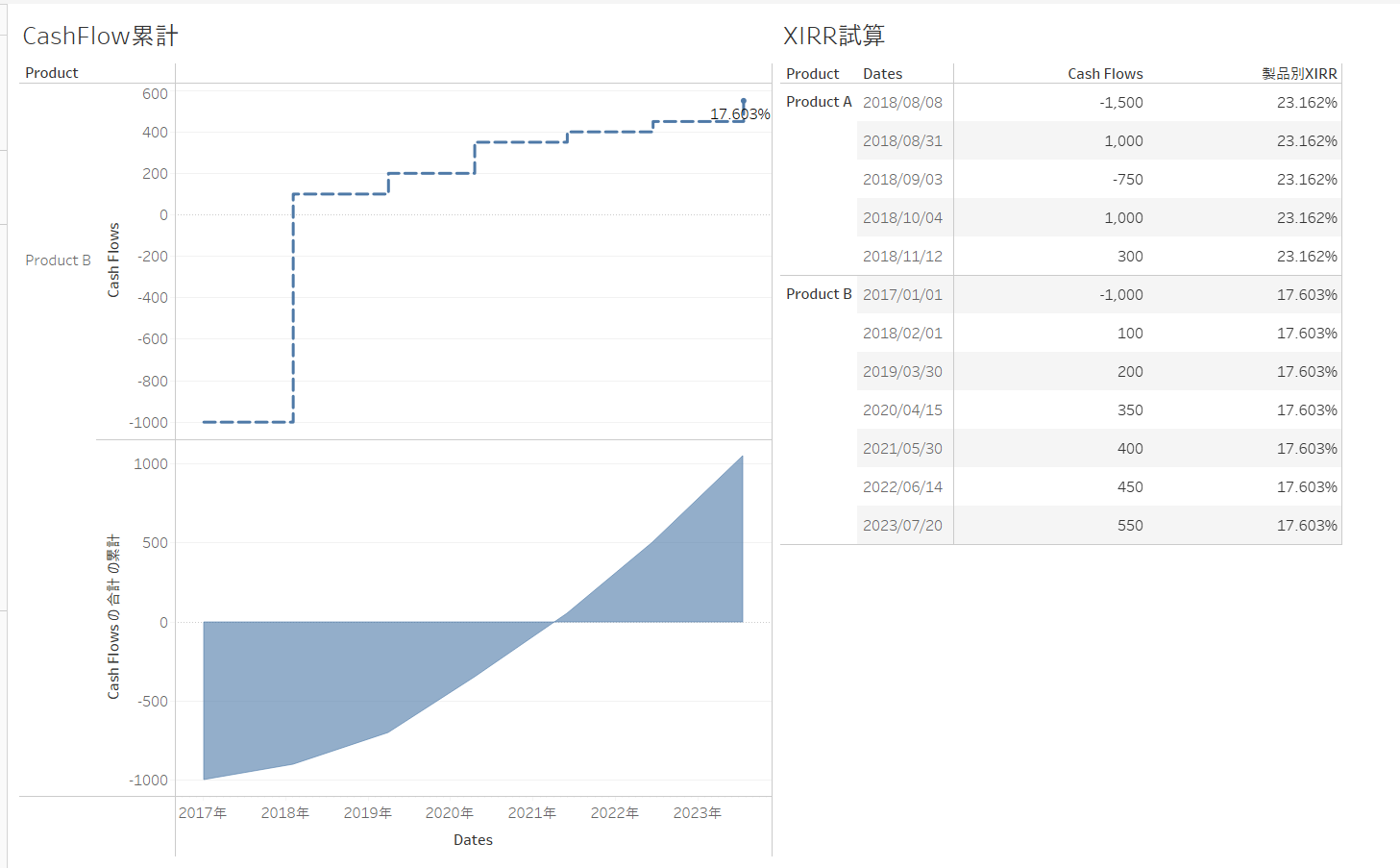Select the CashFlow累計 worksheet title
The width and height of the screenshot is (1400, 868).
100,35
